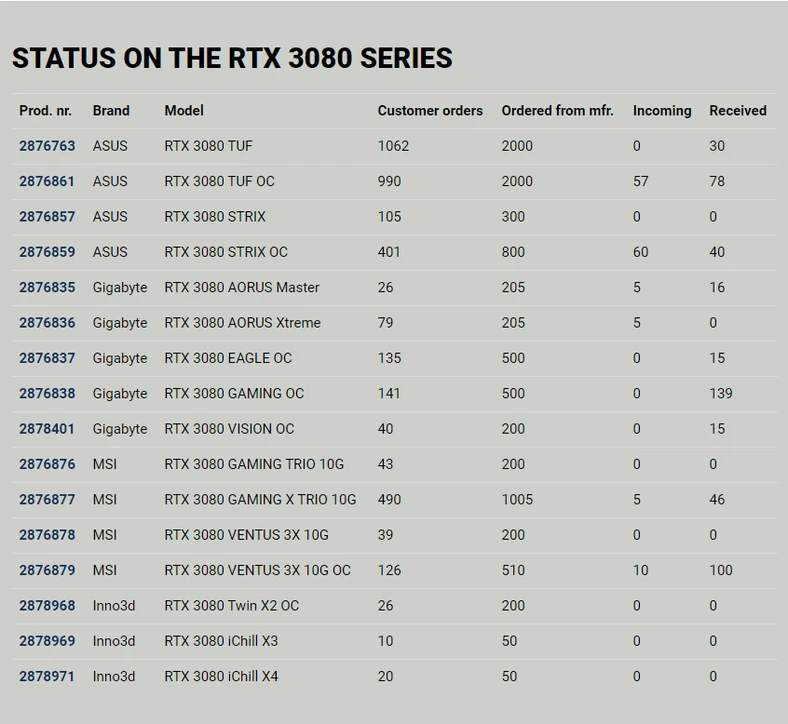The height and width of the screenshot is (724, 788).
Task: Click the Customer orders column header
Action: [430, 111]
